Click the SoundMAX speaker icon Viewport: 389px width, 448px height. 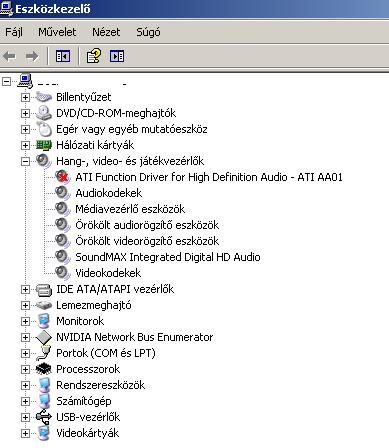63,257
